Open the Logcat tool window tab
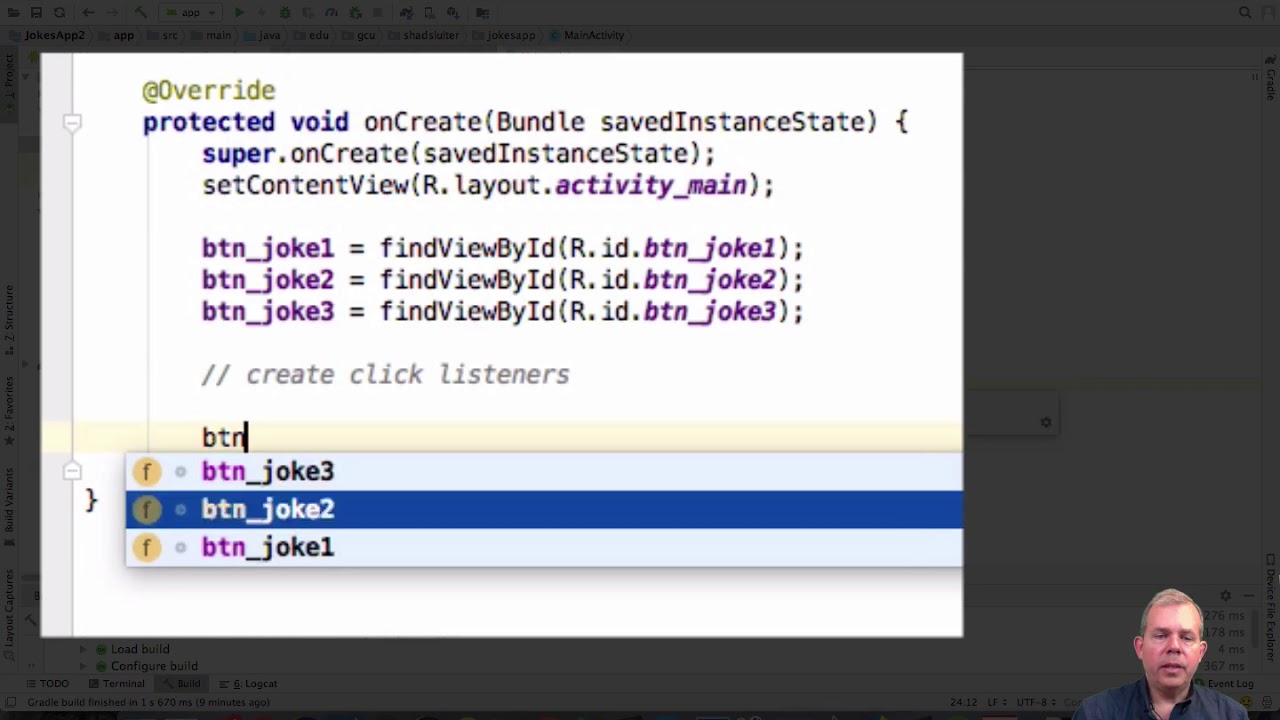This screenshot has width=1280, height=720. point(254,684)
